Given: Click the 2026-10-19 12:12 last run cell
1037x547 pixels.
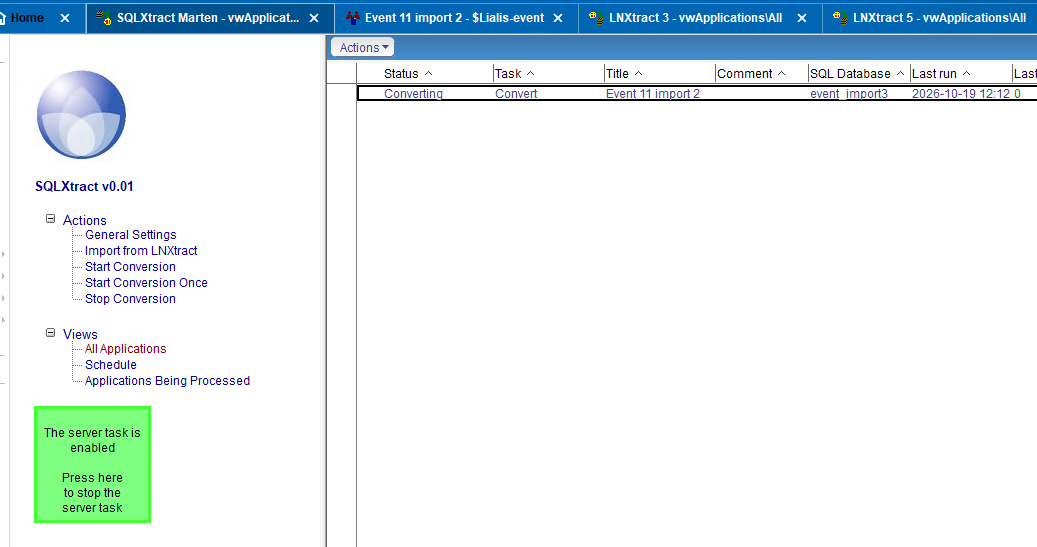Looking at the screenshot, I should 961,93.
